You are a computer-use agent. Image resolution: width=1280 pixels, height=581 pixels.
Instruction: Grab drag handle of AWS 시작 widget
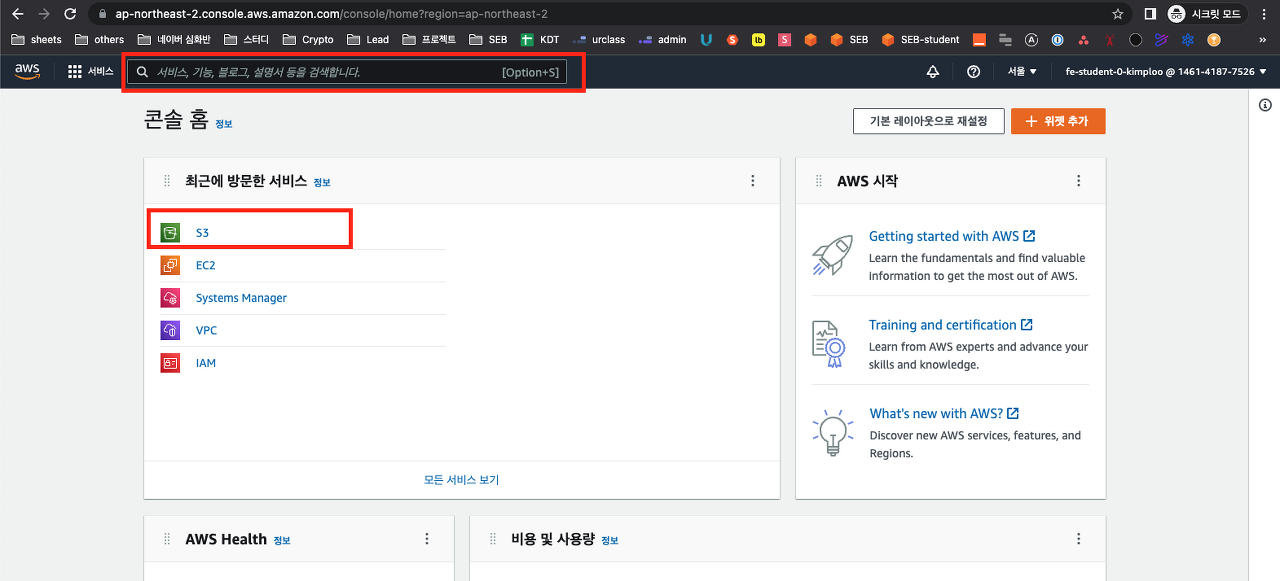click(x=819, y=181)
